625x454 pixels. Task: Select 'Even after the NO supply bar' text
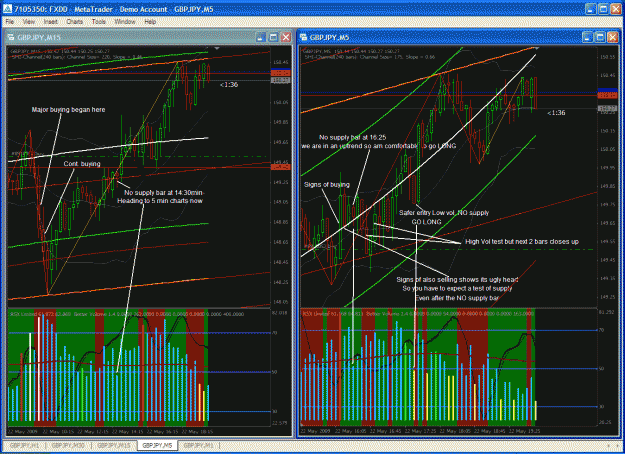click(457, 298)
